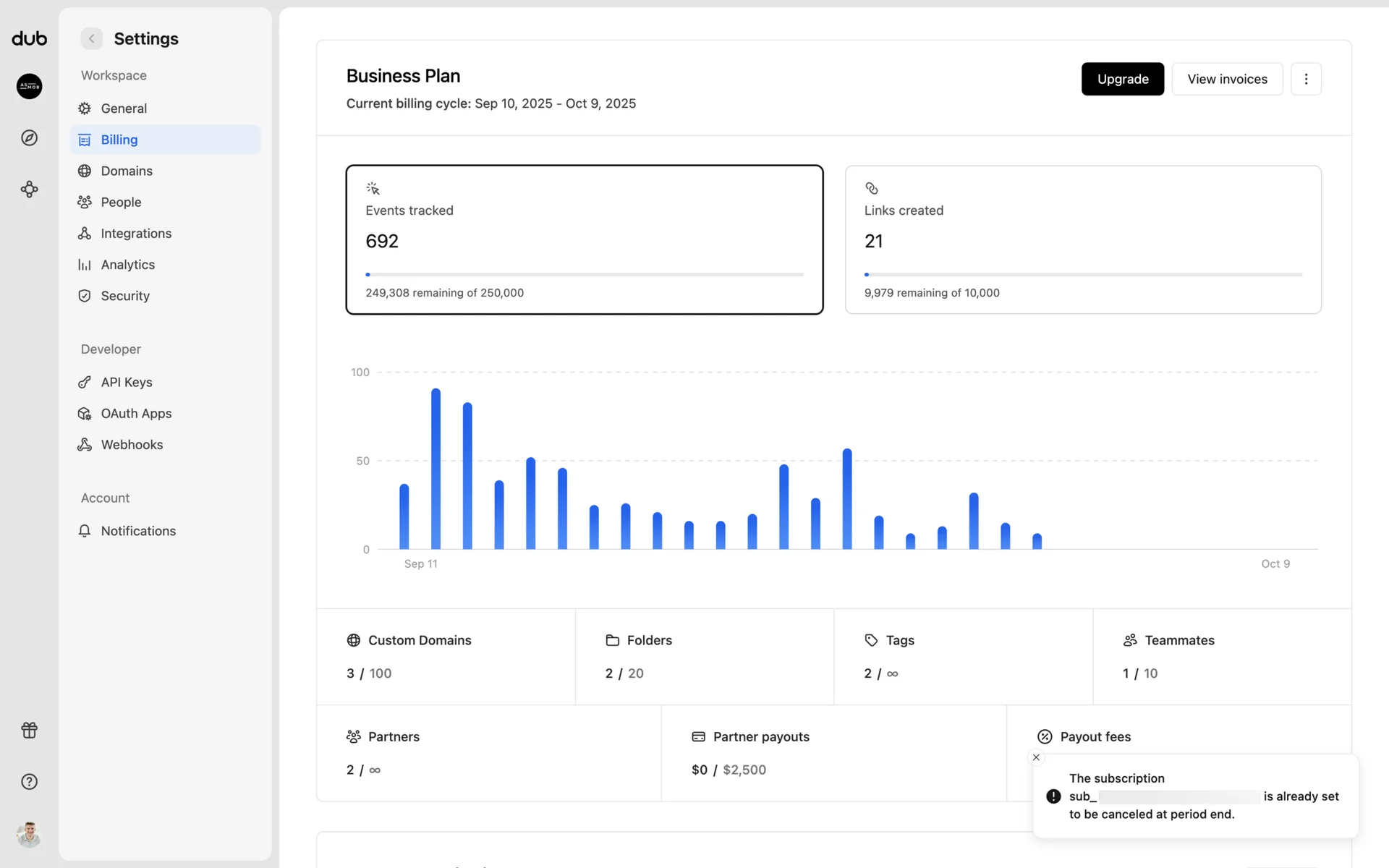
Task: Go back using Settings chevron
Action: point(91,38)
